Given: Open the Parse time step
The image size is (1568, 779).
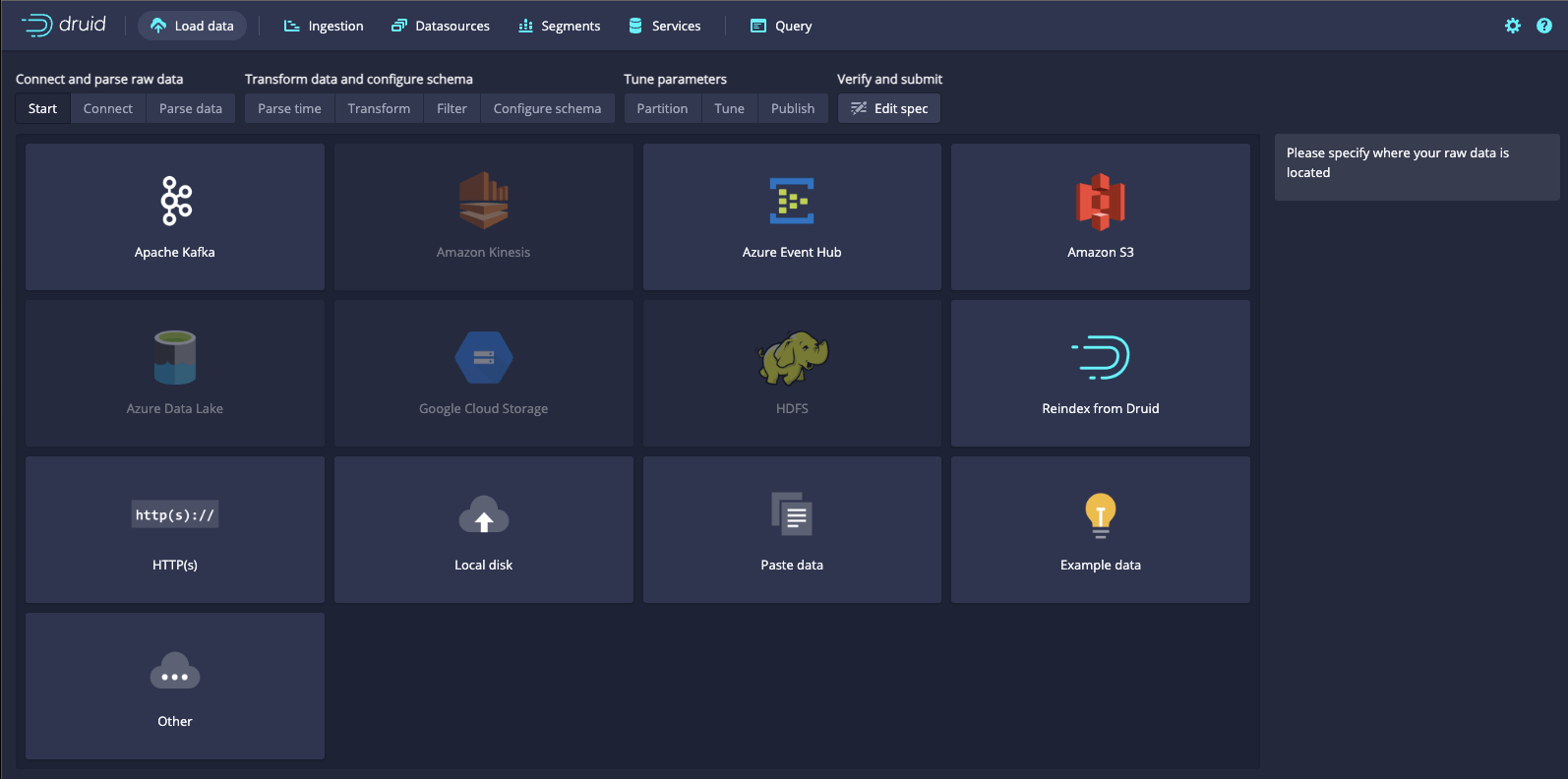Looking at the screenshot, I should 289,108.
